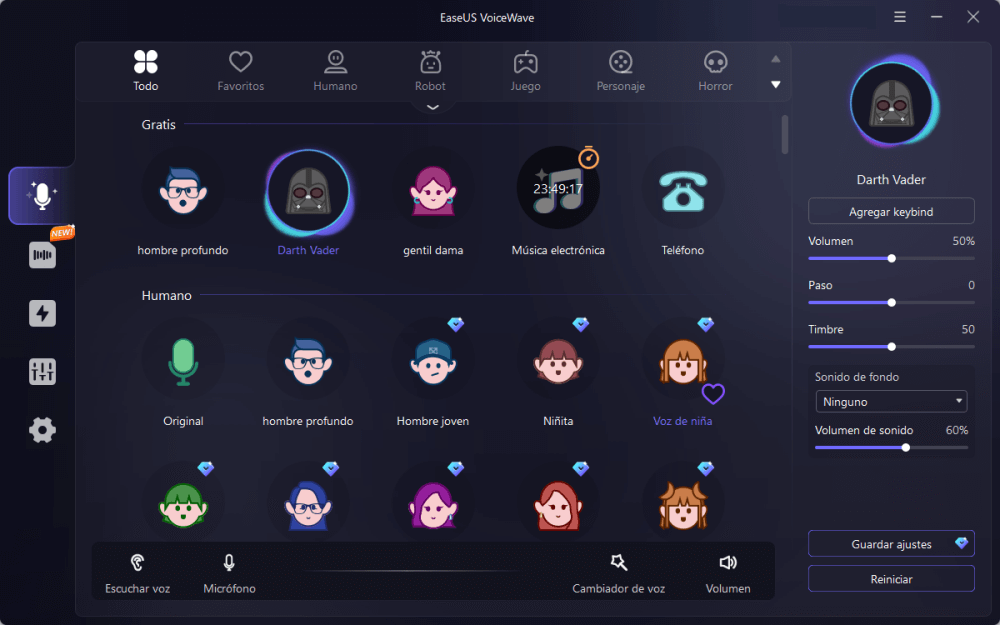Adjust the Volumen de sonido slider

coord(891,448)
